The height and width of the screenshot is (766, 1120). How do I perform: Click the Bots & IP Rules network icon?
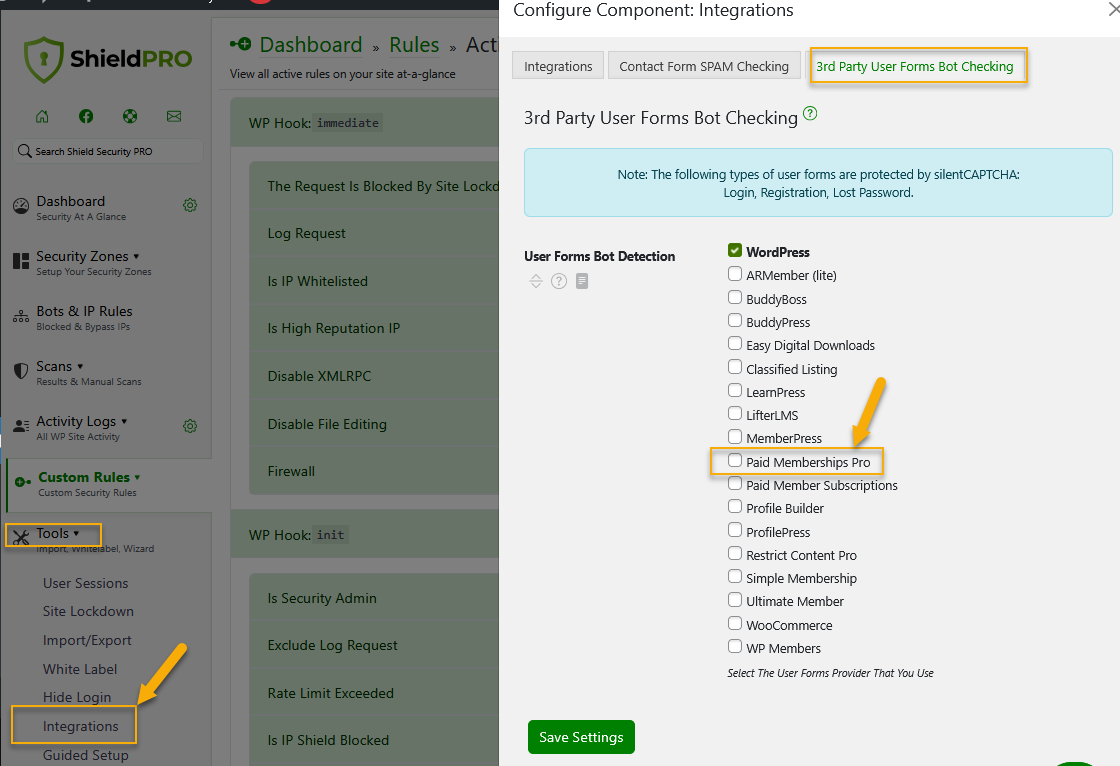click(x=21, y=316)
